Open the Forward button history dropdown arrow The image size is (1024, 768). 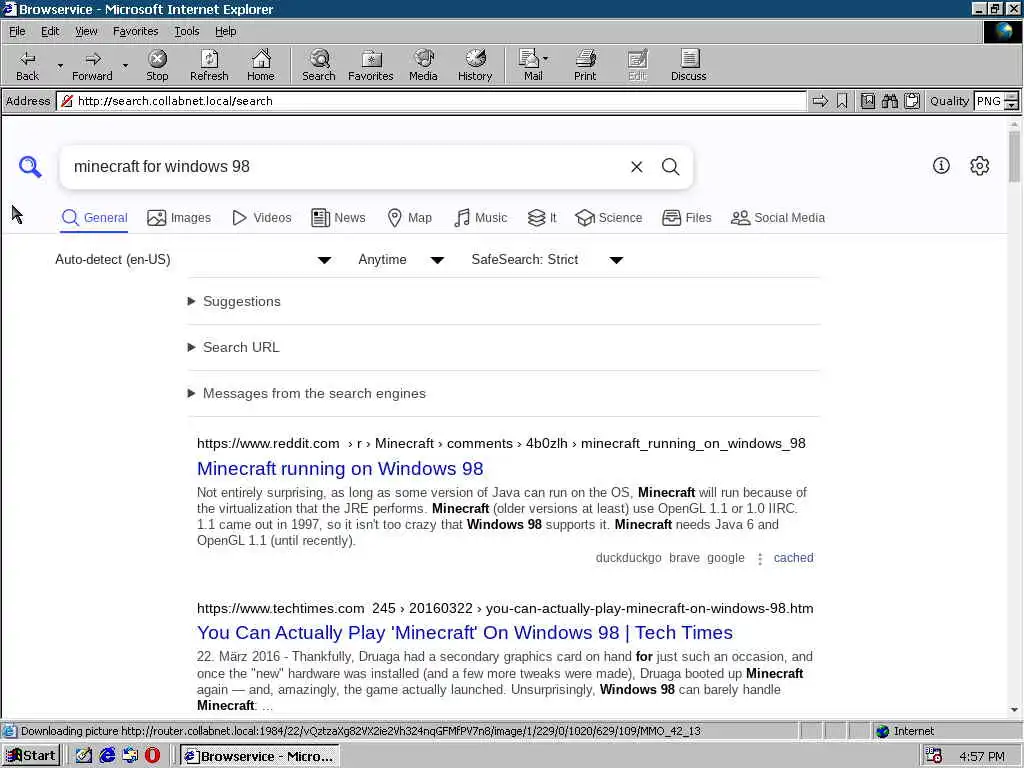click(x=125, y=65)
